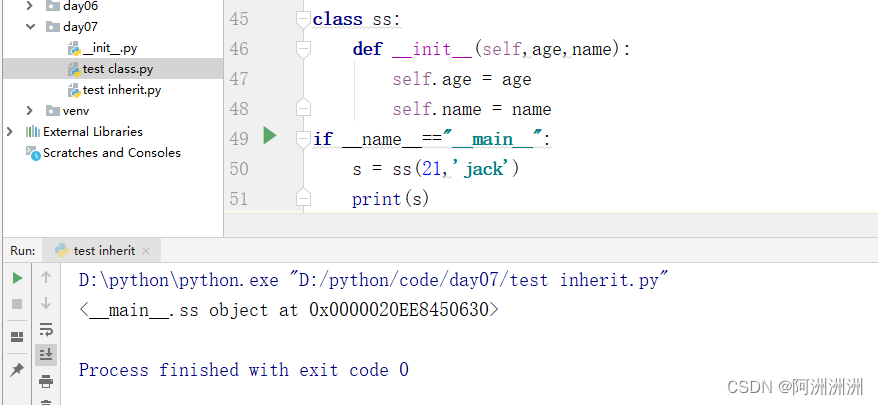
Task: Close the test inherit run tab
Action: (146, 251)
